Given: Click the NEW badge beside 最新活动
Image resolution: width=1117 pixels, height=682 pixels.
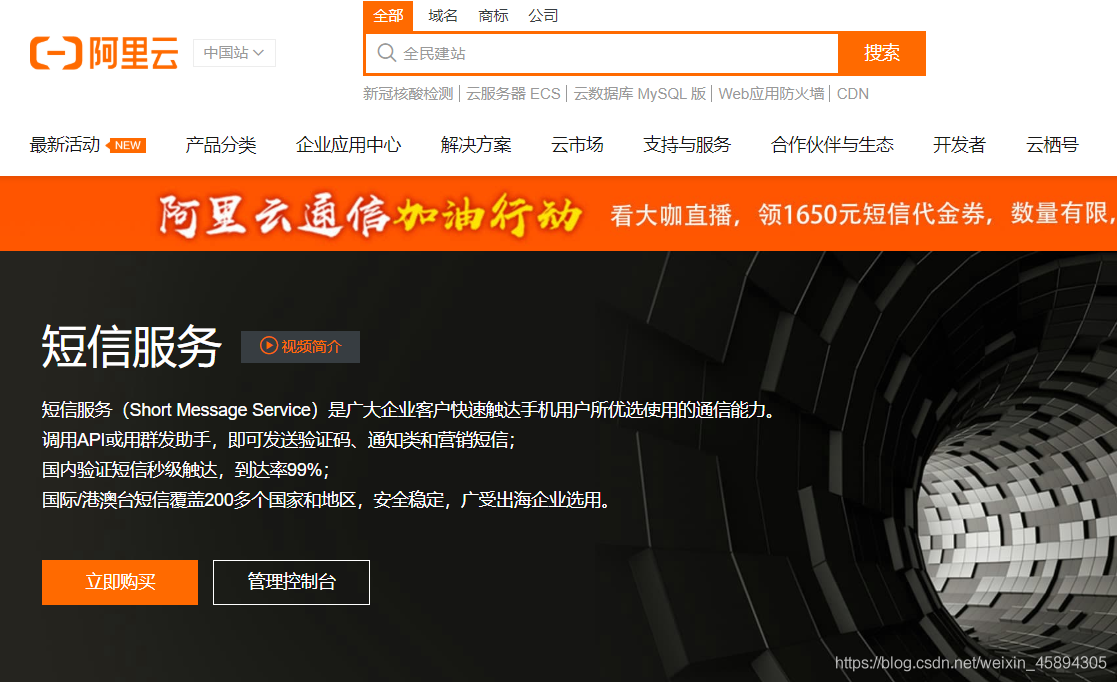Looking at the screenshot, I should (x=127, y=145).
